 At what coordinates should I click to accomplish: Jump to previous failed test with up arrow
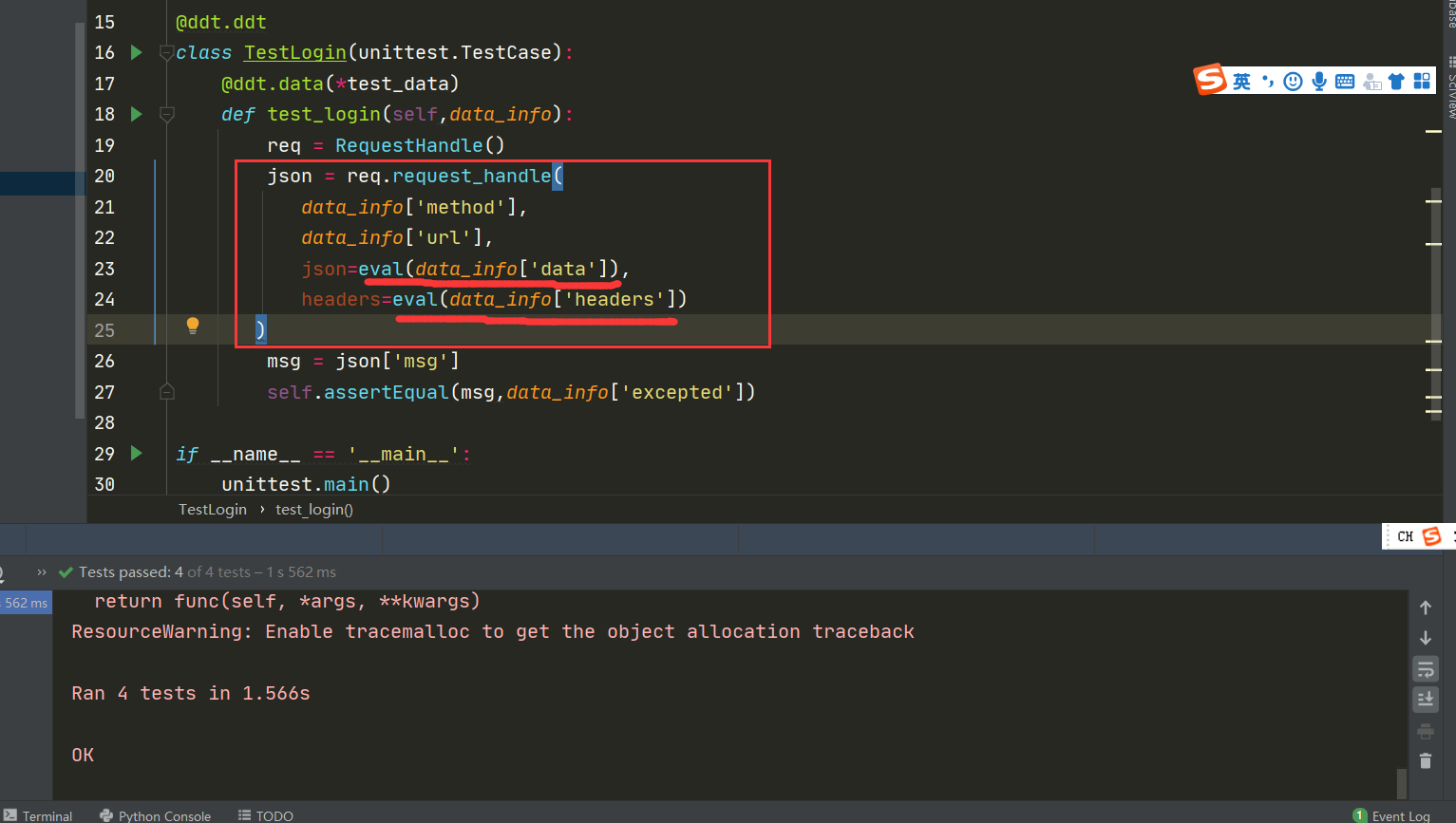tap(1425, 606)
